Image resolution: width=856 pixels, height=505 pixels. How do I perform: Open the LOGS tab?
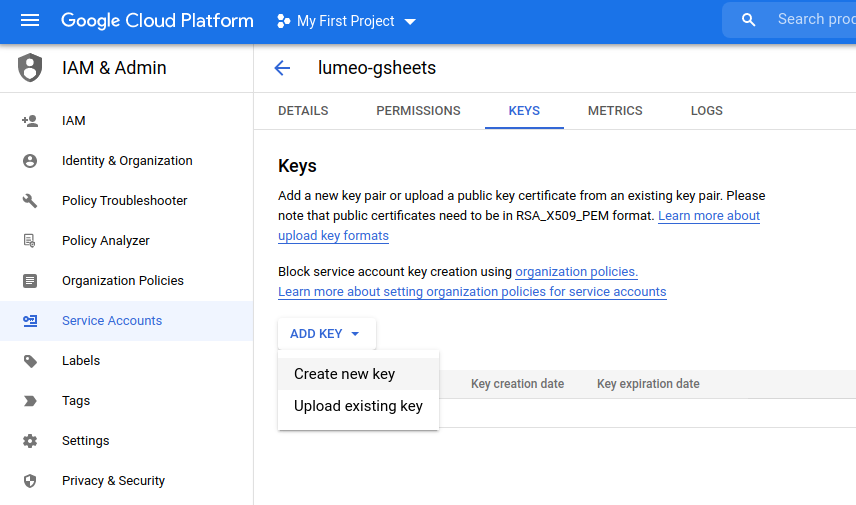706,111
